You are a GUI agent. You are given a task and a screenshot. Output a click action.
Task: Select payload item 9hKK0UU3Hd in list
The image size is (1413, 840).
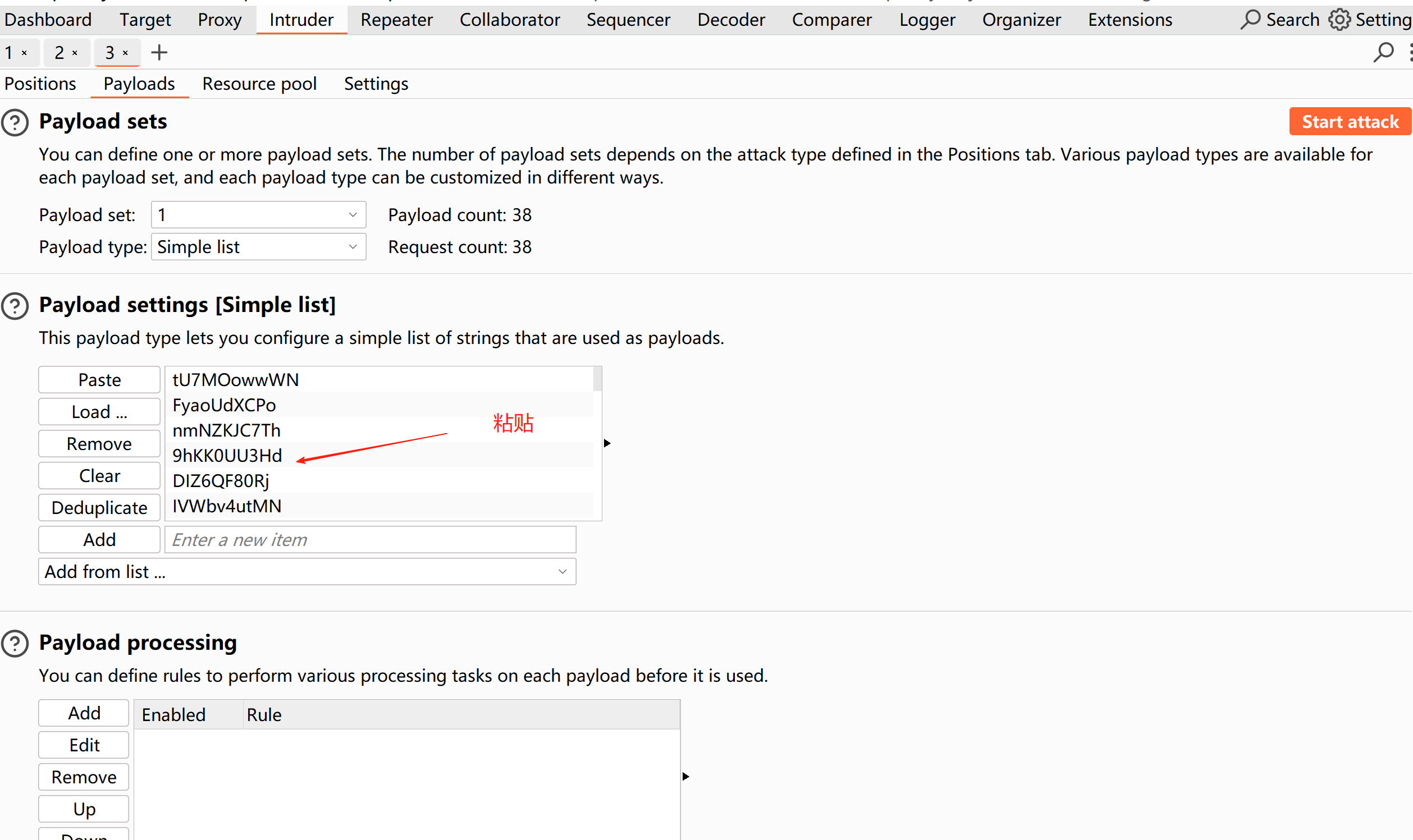(227, 456)
